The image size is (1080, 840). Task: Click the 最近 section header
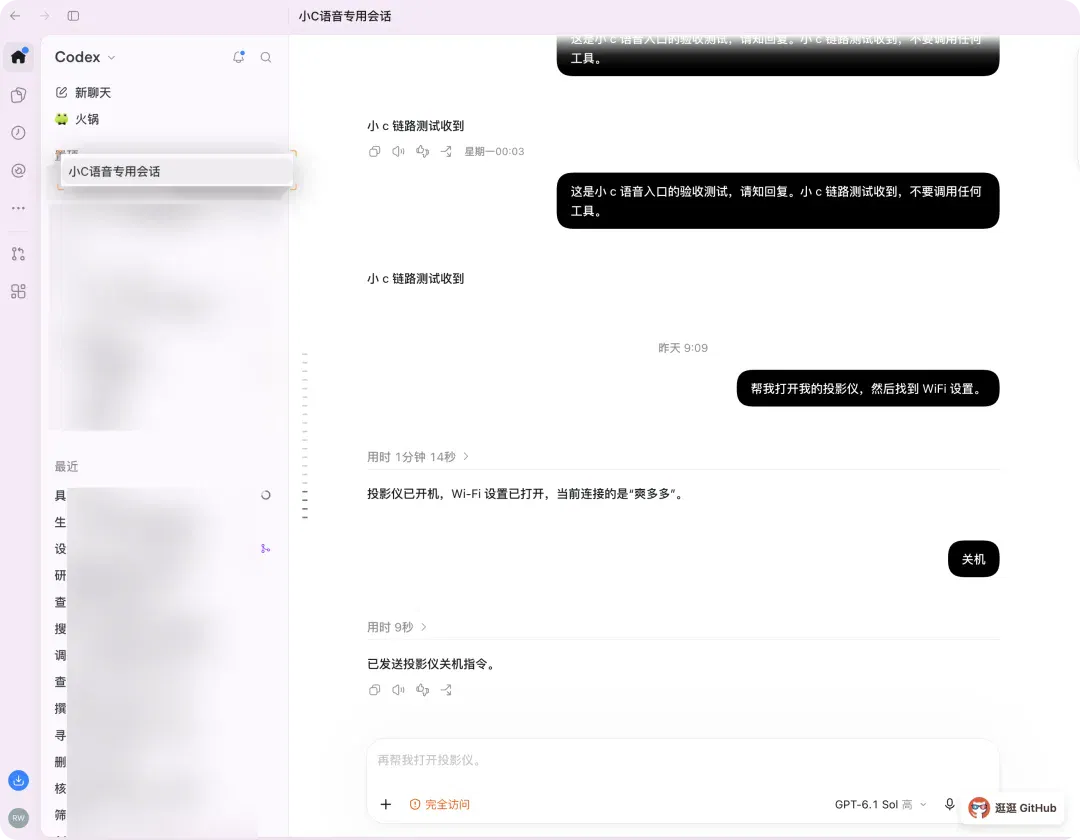coord(66,466)
